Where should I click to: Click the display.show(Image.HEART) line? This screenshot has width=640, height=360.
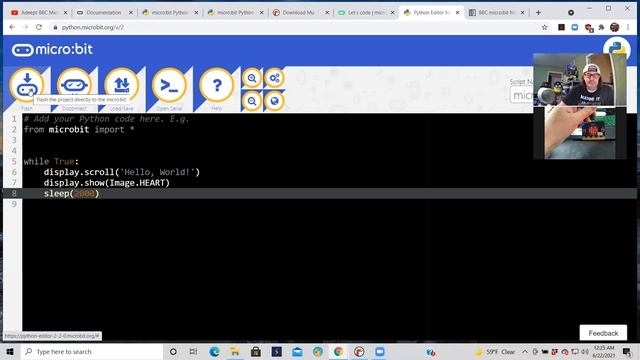(107, 183)
